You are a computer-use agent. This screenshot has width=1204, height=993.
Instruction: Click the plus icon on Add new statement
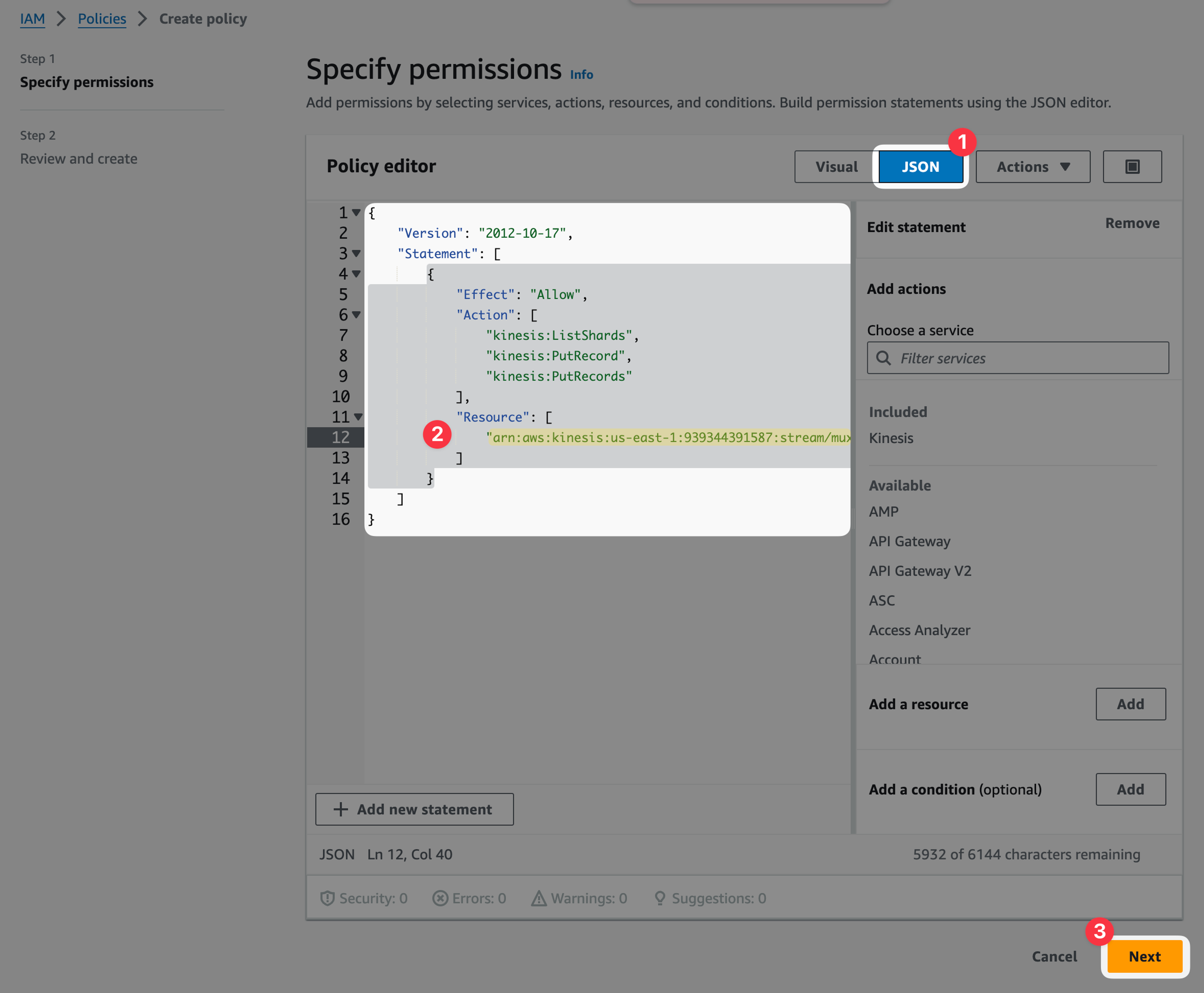click(x=340, y=809)
